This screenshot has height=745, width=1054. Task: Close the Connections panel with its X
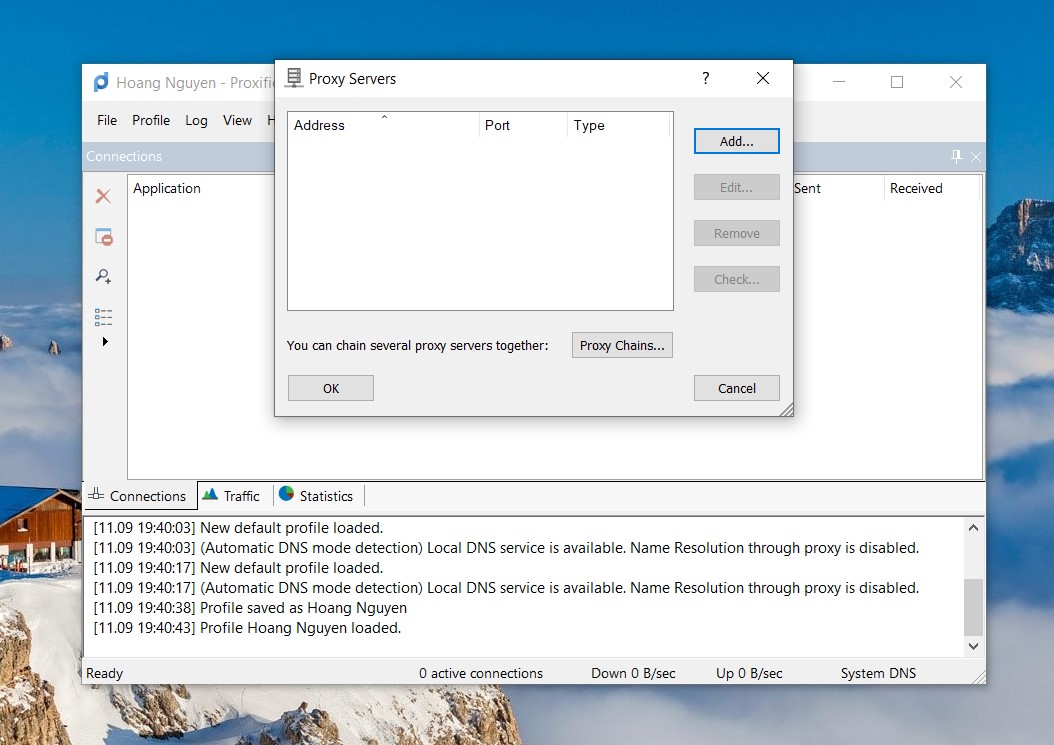[x=976, y=157]
